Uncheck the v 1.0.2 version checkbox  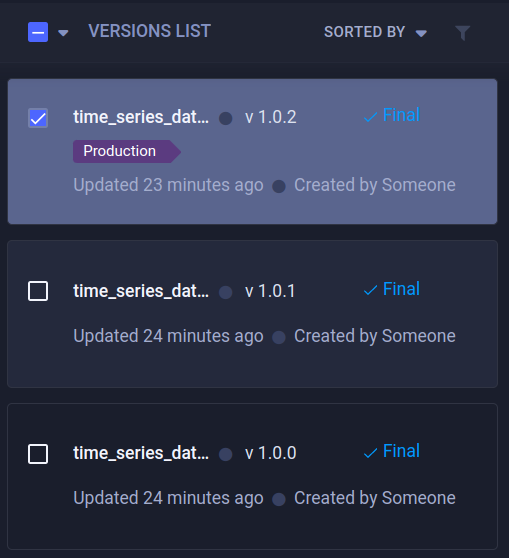(38, 118)
